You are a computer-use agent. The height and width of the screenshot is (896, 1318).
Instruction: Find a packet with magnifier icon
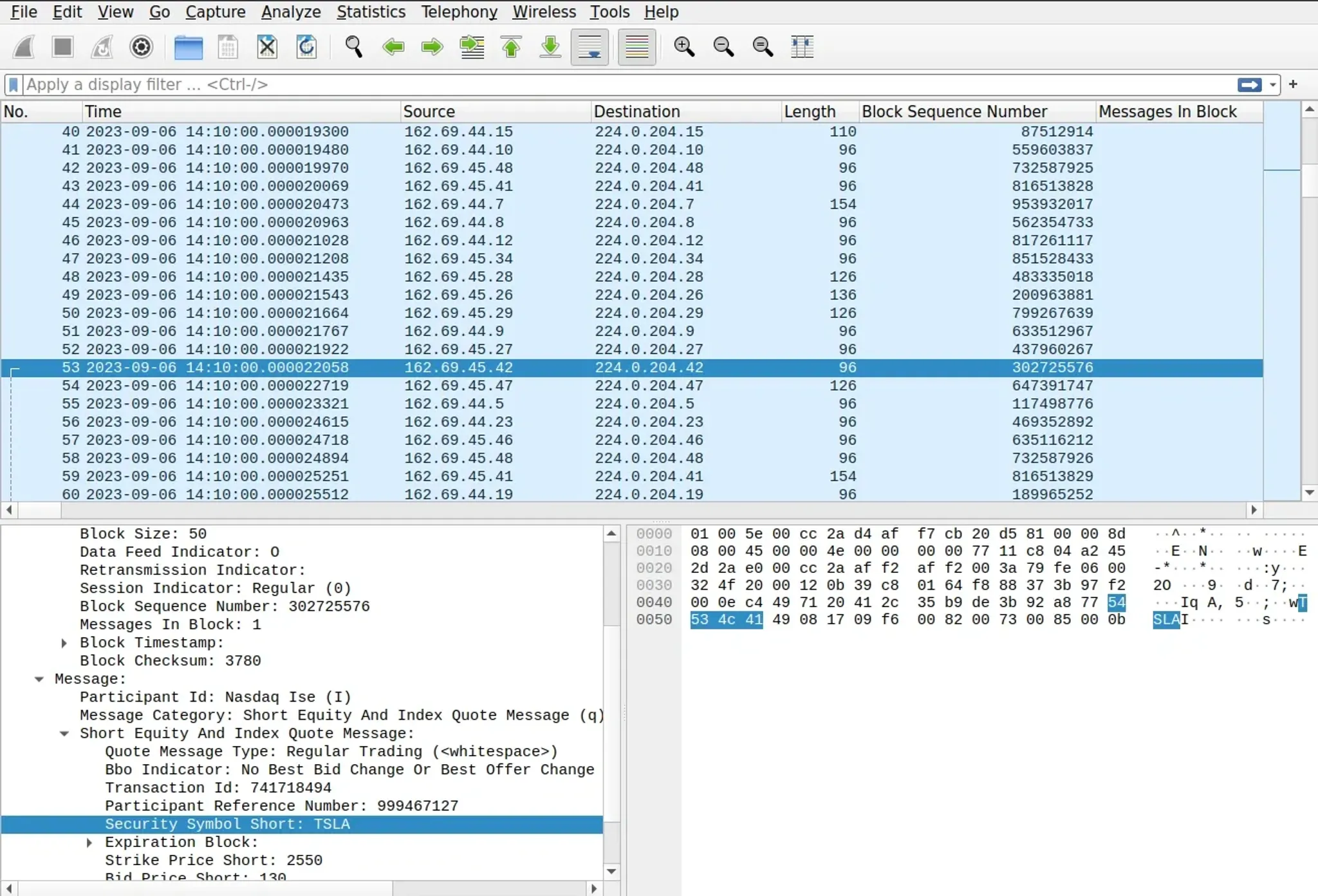tap(353, 47)
